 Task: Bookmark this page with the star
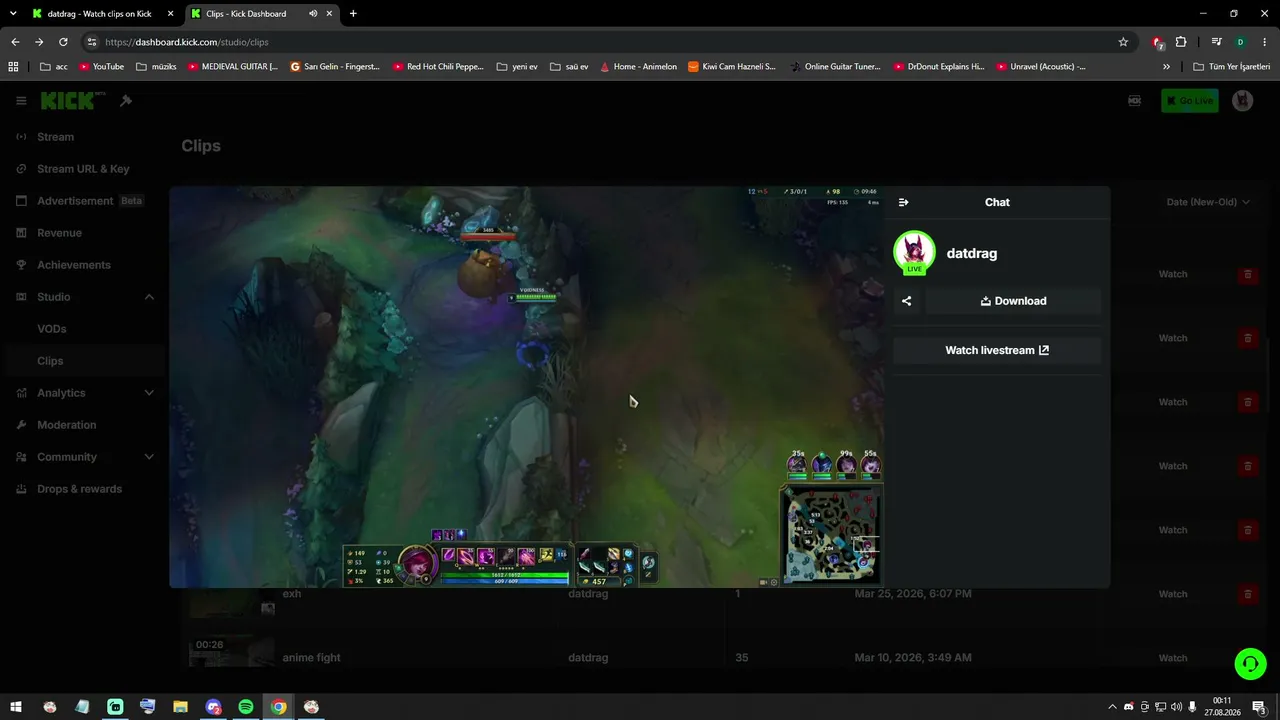click(1123, 42)
